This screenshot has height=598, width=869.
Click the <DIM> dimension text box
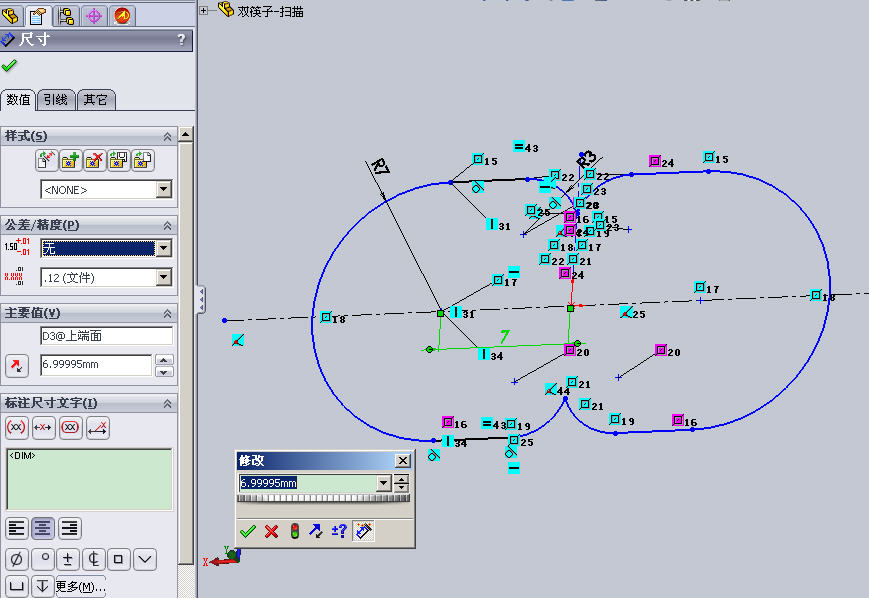tap(89, 479)
